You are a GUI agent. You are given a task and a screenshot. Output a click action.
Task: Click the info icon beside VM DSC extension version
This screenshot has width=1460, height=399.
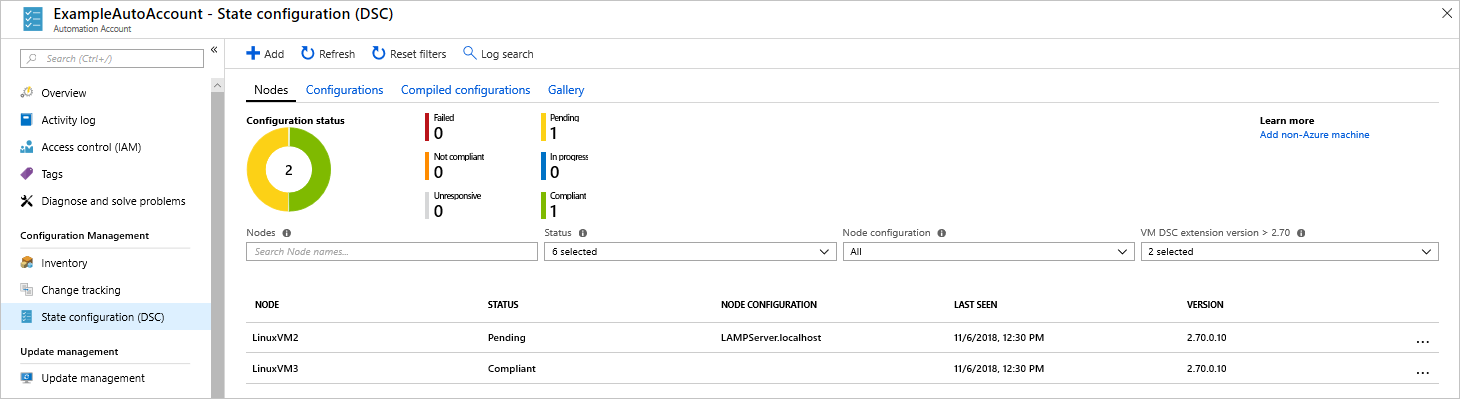click(x=1302, y=232)
